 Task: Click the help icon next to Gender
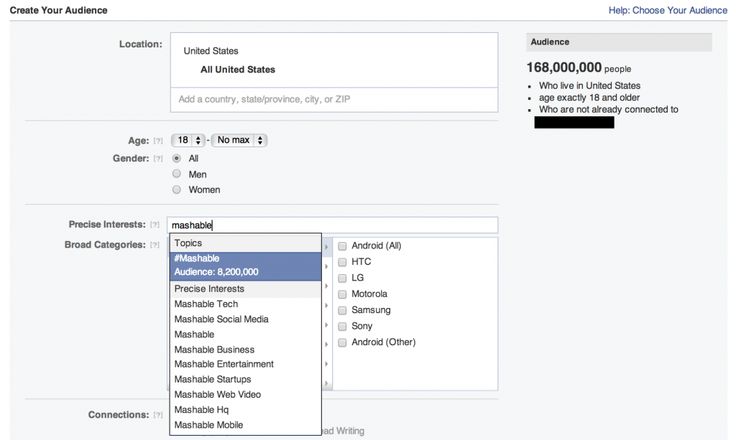[x=158, y=159]
